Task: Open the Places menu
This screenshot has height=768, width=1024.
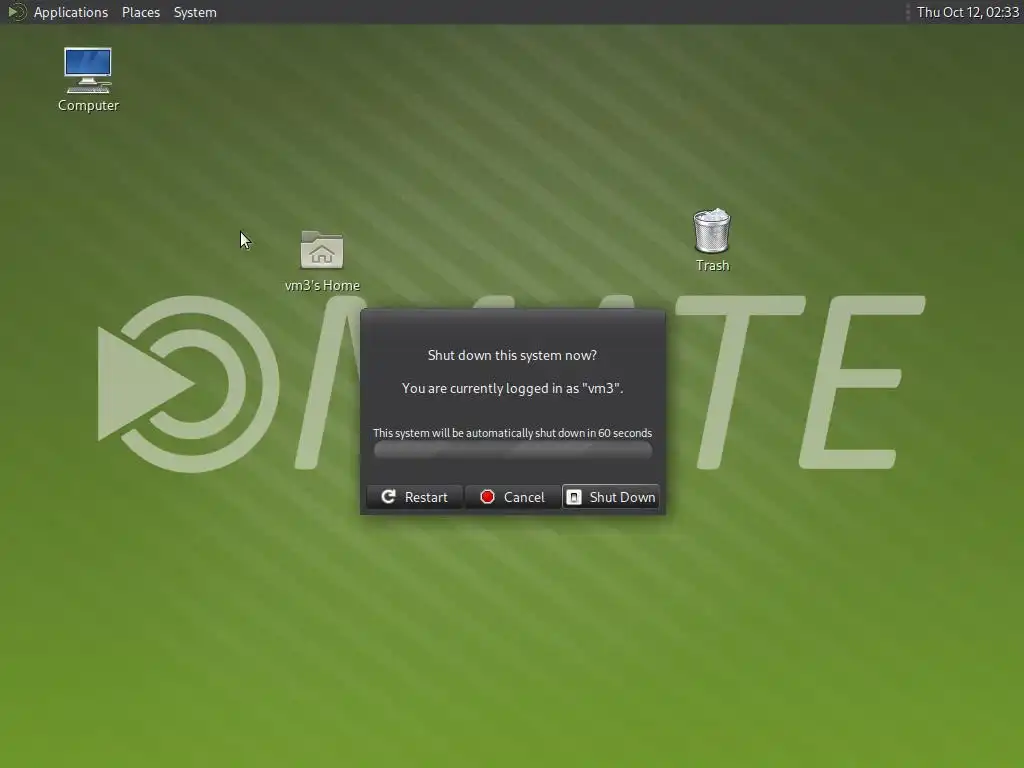Action: coord(140,12)
